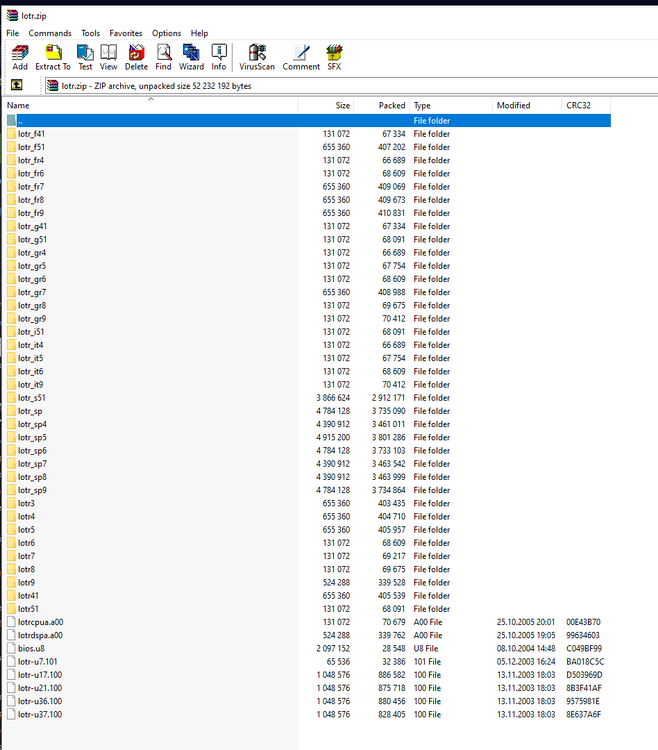Select the bios.u8 file icon
The height and width of the screenshot is (750, 658).
pos(11,649)
